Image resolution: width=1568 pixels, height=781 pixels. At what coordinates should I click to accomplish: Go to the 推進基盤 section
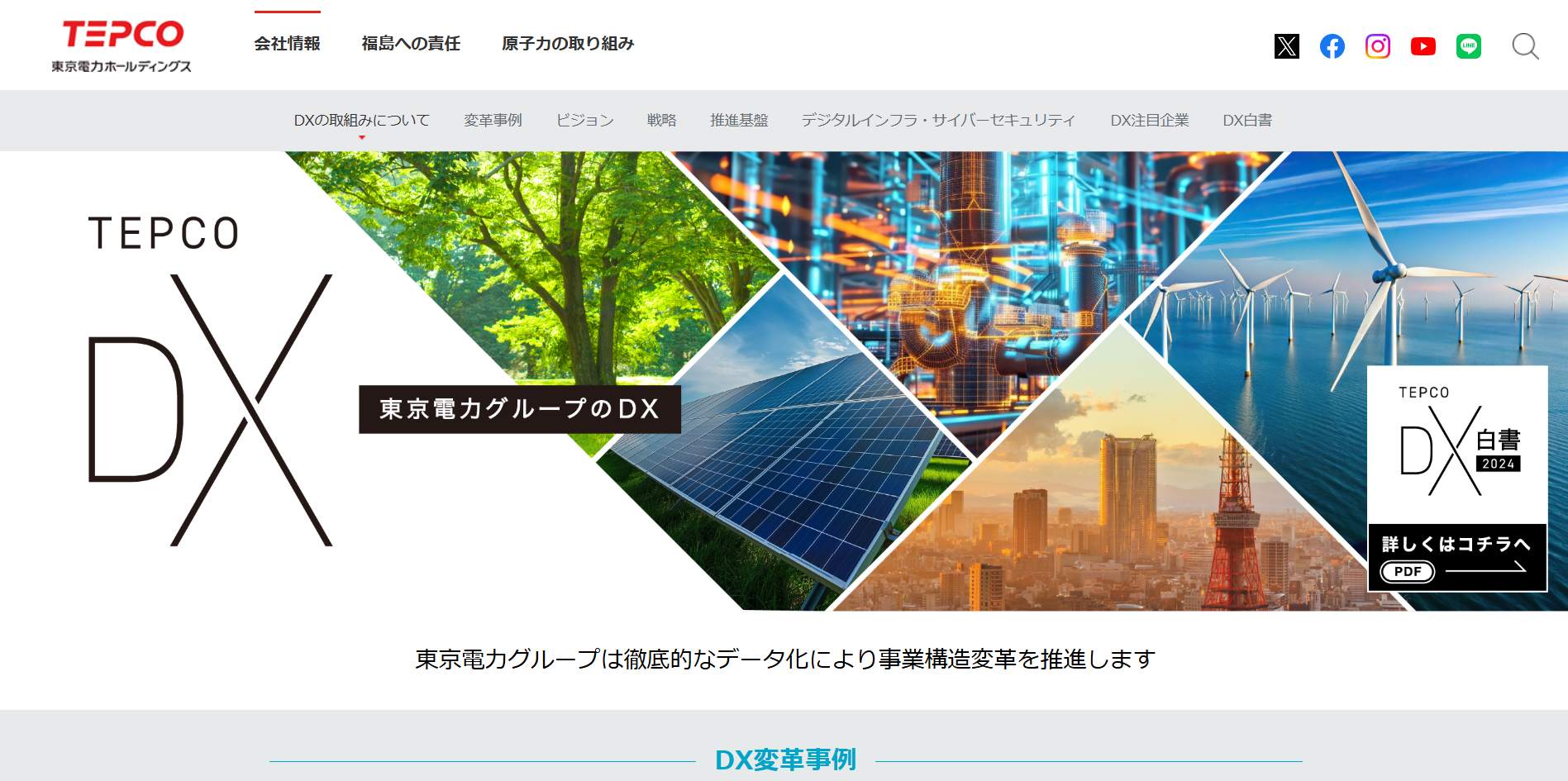[739, 121]
